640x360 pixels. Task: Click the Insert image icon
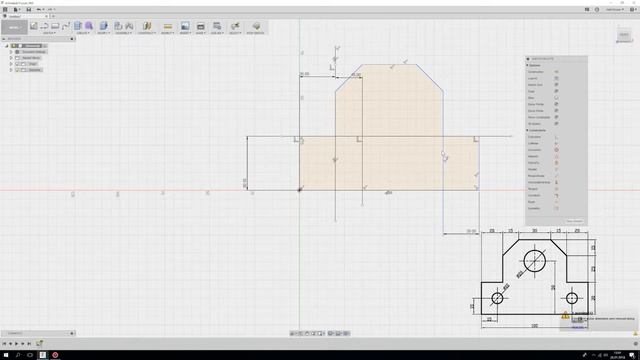pyautogui.click(x=185, y=26)
